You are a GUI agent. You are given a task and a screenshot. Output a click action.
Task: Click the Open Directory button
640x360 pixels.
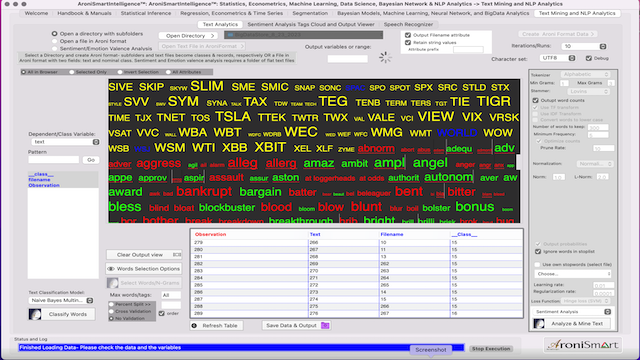tap(188, 36)
